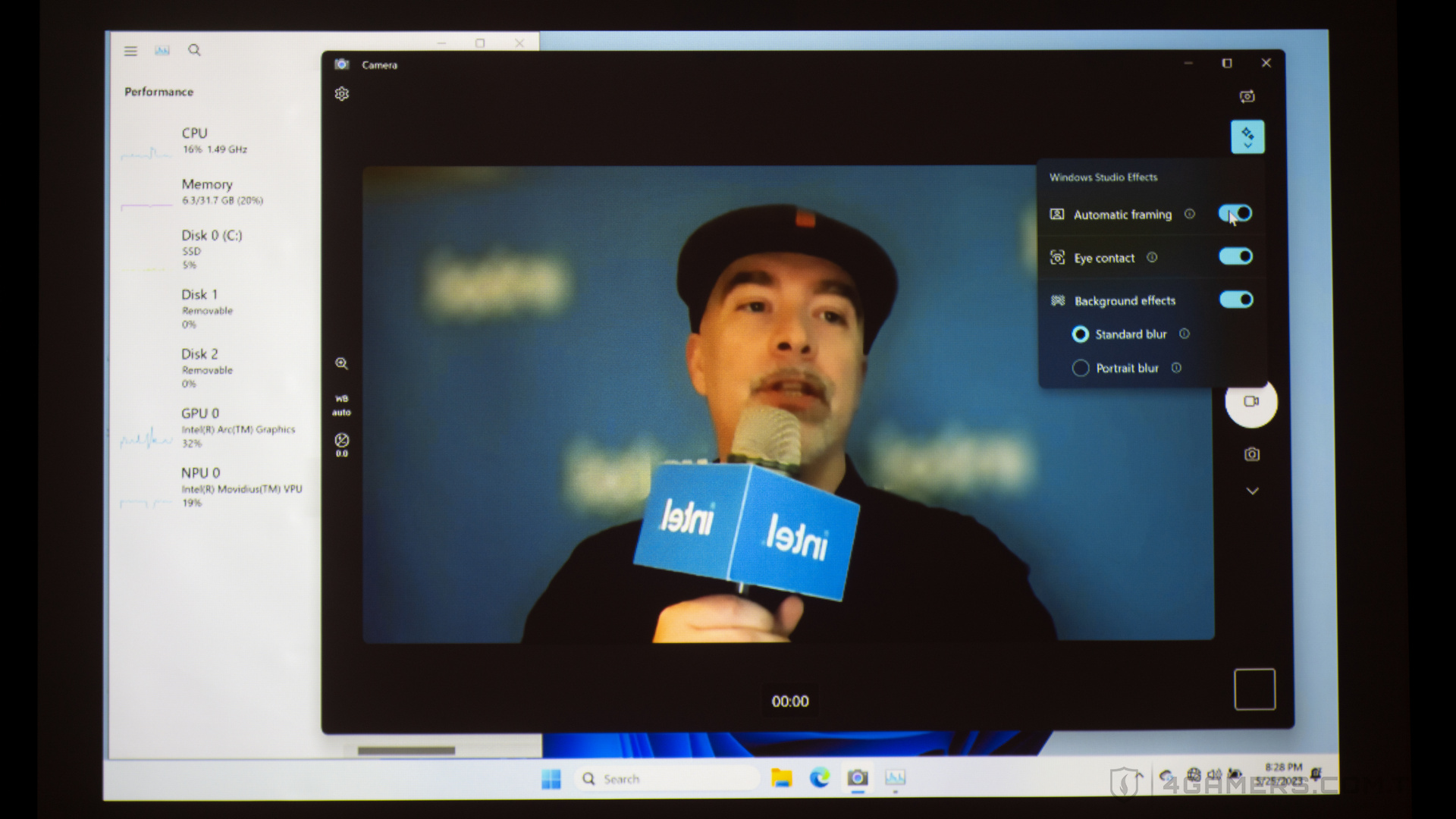Open Camera app settings gear
1456x819 pixels.
coord(342,94)
